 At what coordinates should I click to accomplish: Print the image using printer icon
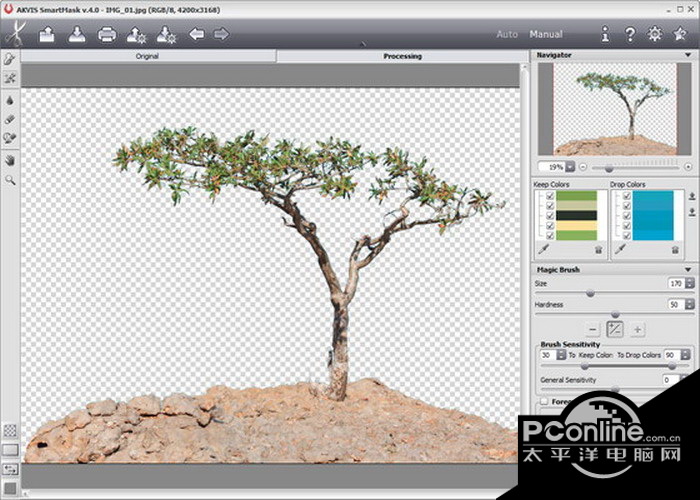coord(107,35)
